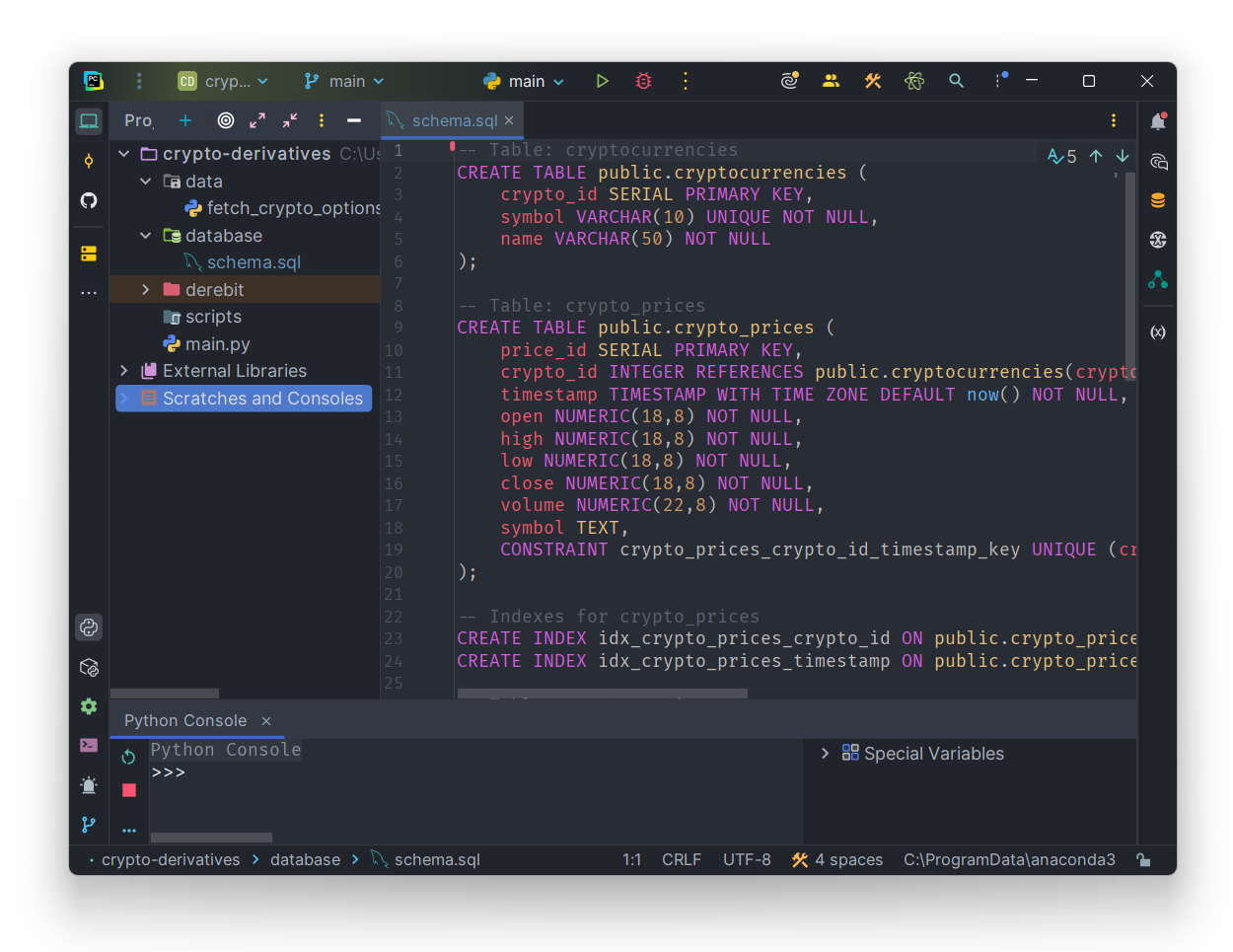Open the Notifications bell panel
Image resolution: width=1233 pixels, height=952 pixels.
coord(1158,121)
